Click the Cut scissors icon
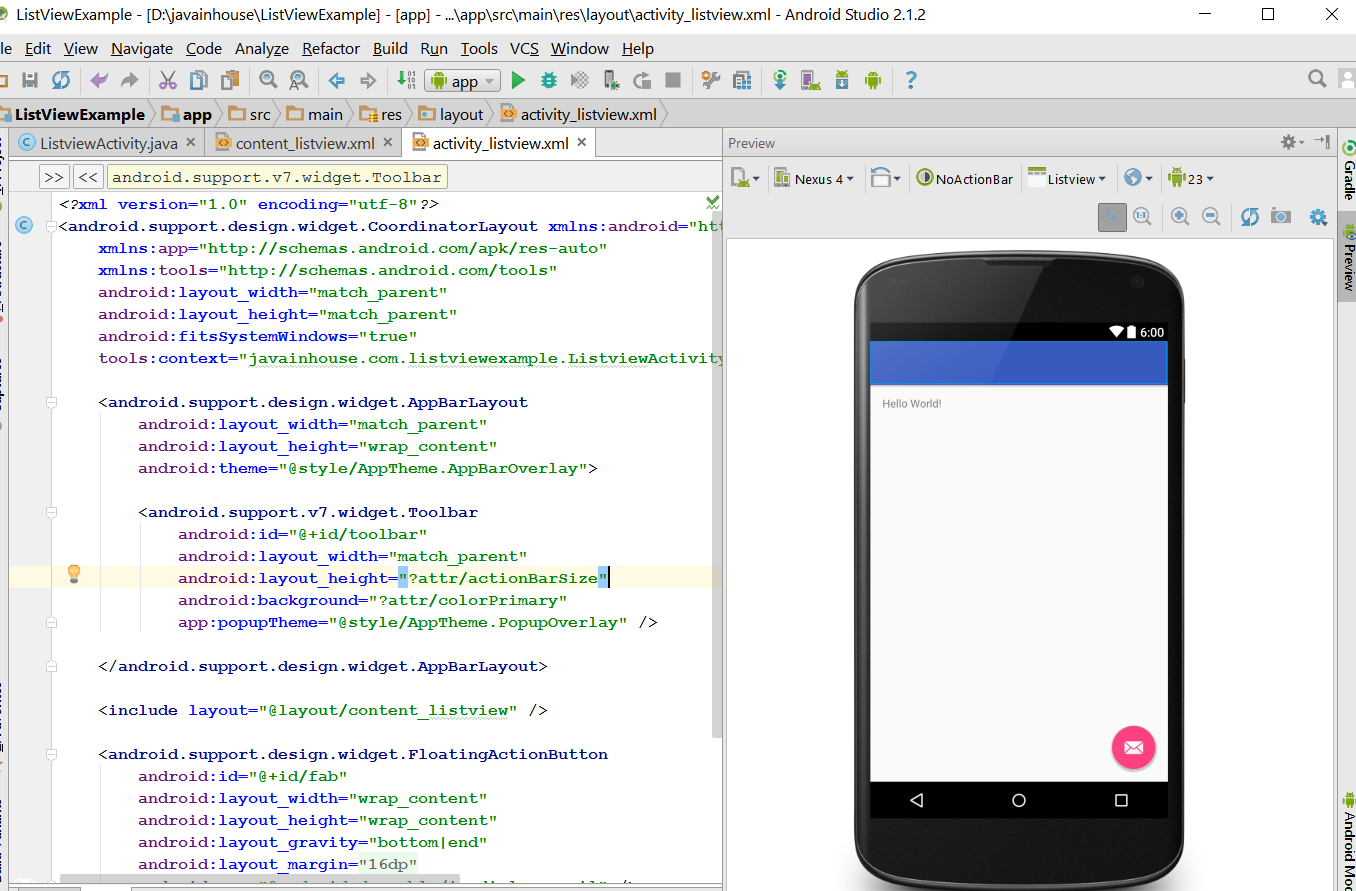Screen dimensions: 1356x891 167,81
